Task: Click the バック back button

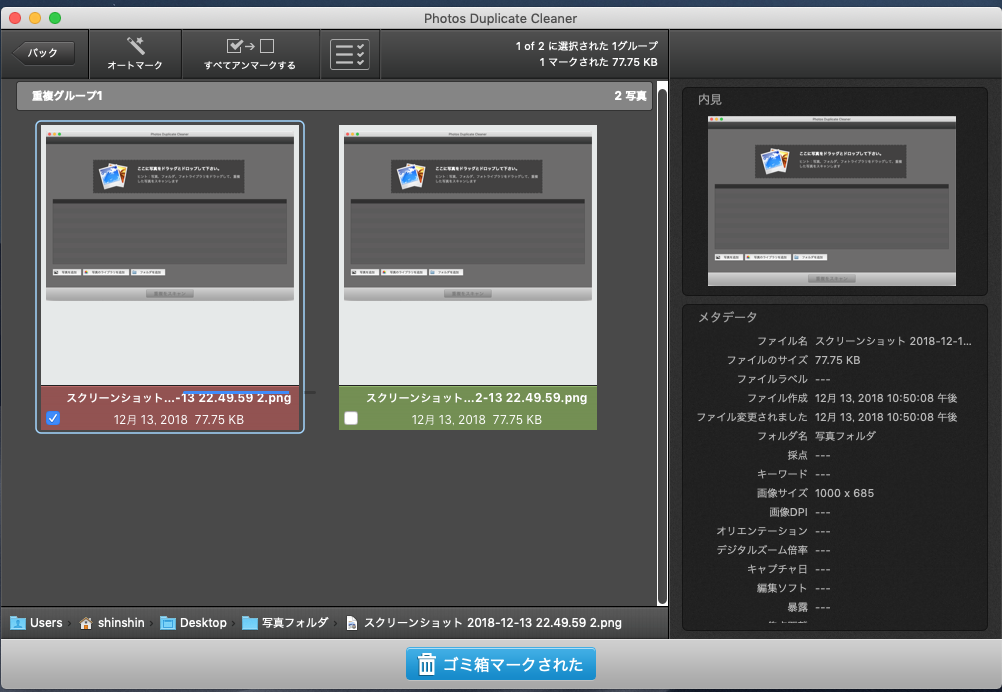Action: pos(43,53)
